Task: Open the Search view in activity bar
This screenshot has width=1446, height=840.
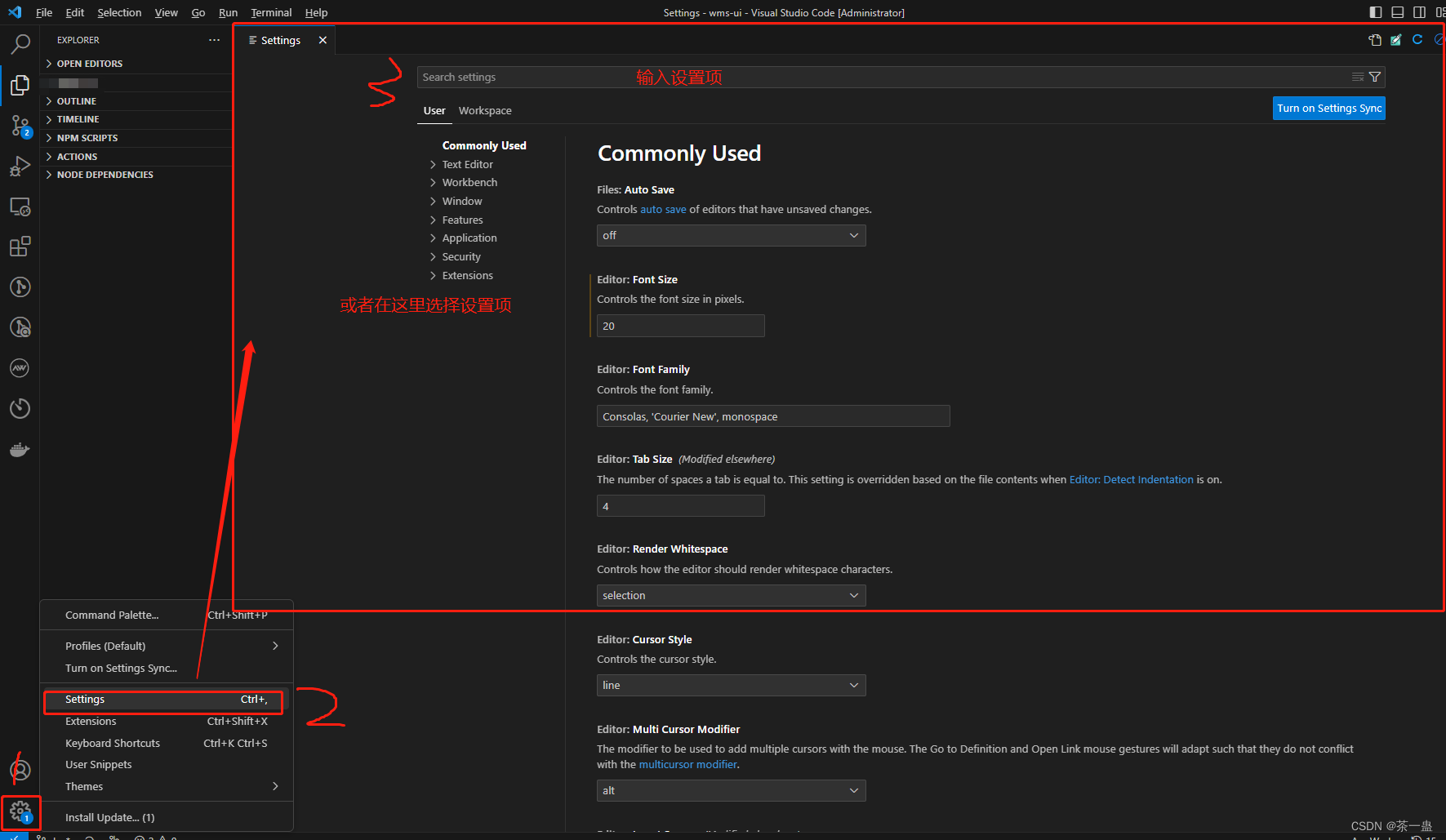Action: (20, 44)
